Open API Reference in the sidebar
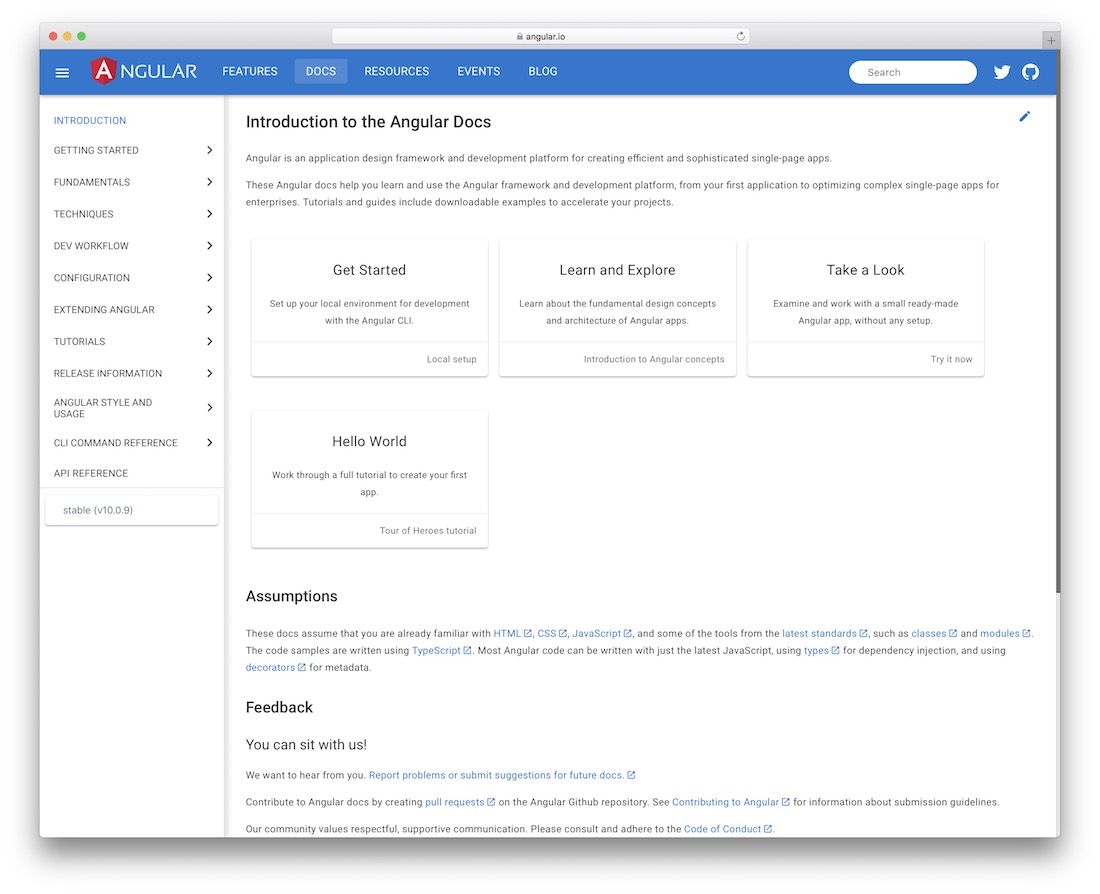Image resolution: width=1100 pixels, height=894 pixels. (90, 474)
